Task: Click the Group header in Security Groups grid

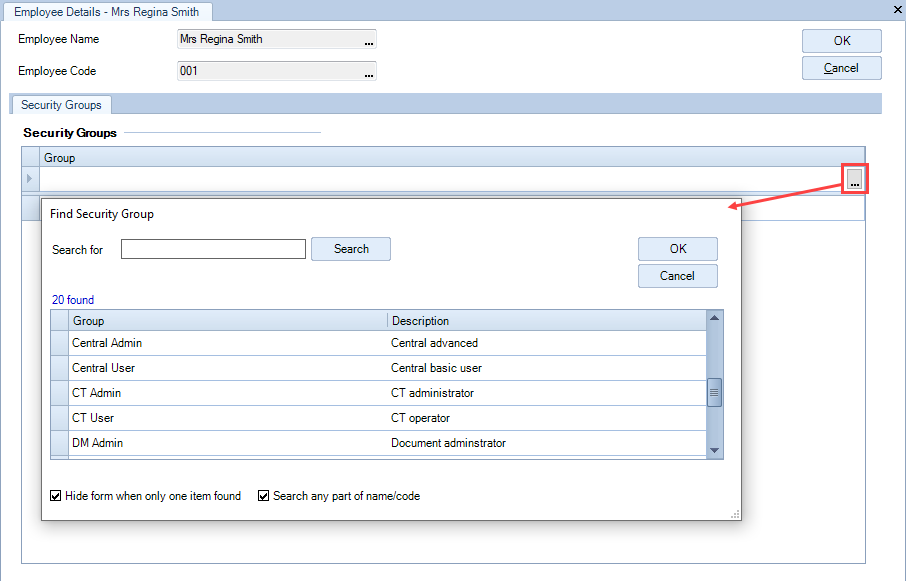Action: click(452, 158)
